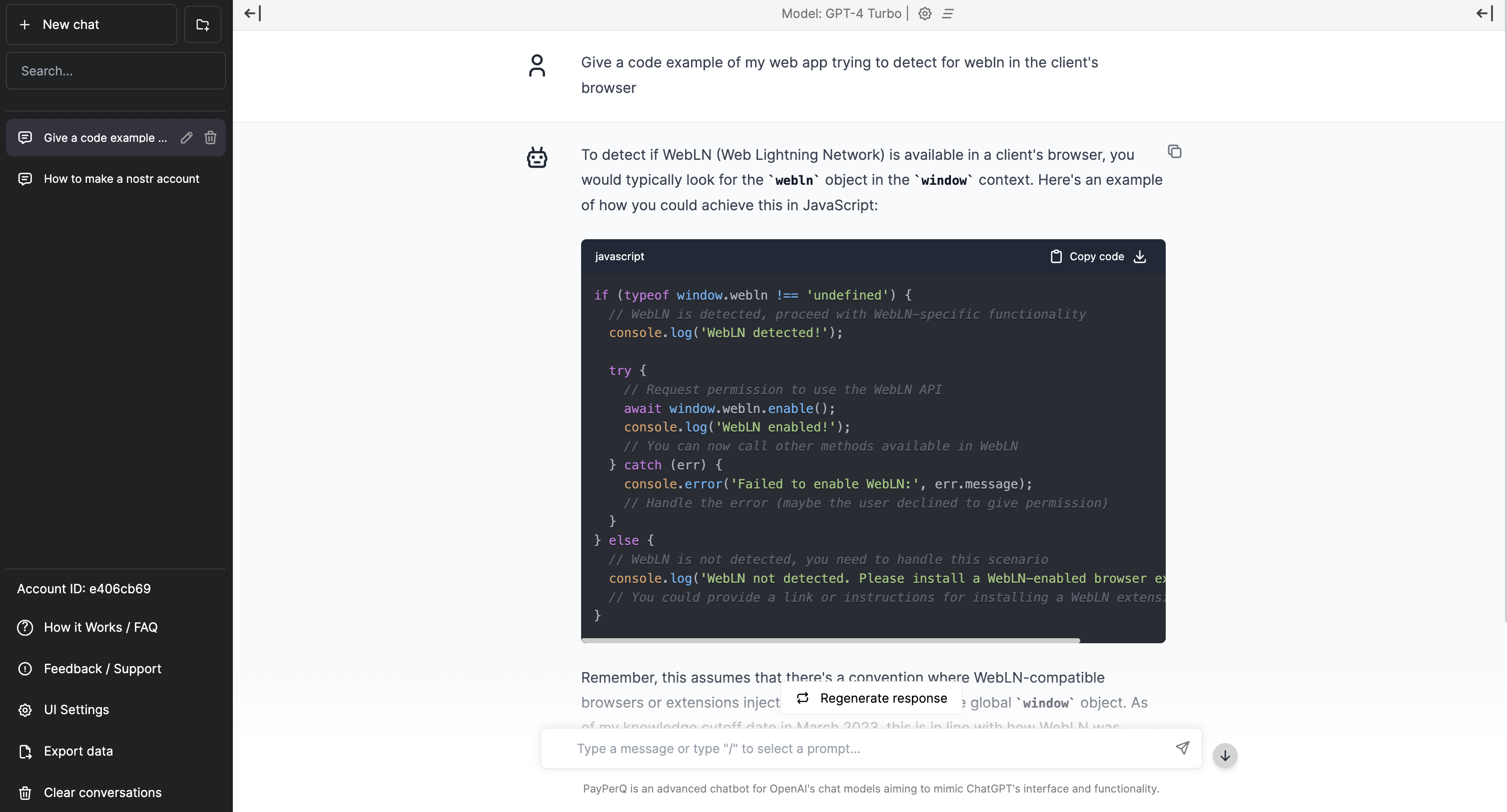Start a New chat
1507x812 pixels.
(91, 24)
